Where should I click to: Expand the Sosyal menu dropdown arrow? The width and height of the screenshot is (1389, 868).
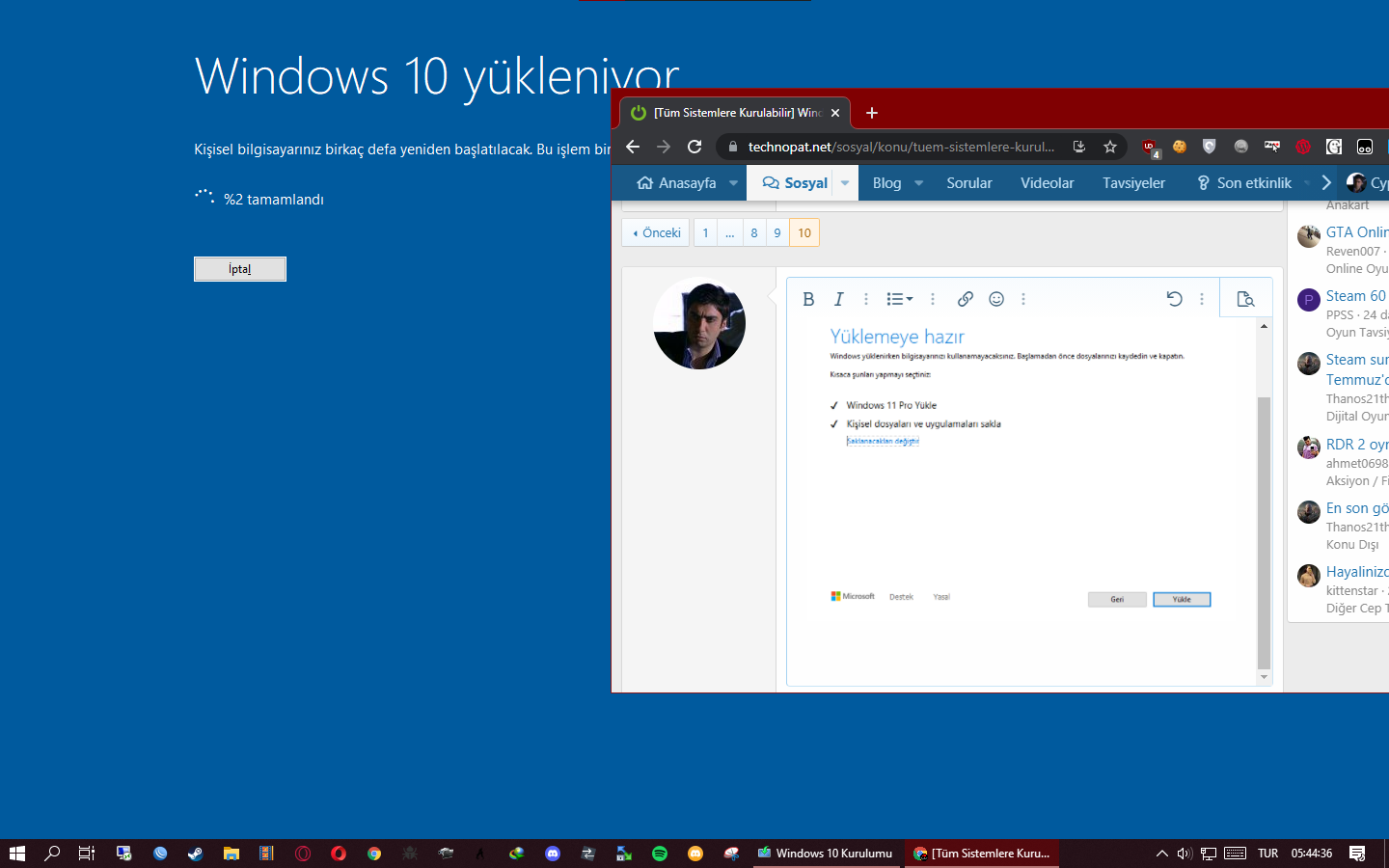click(845, 183)
